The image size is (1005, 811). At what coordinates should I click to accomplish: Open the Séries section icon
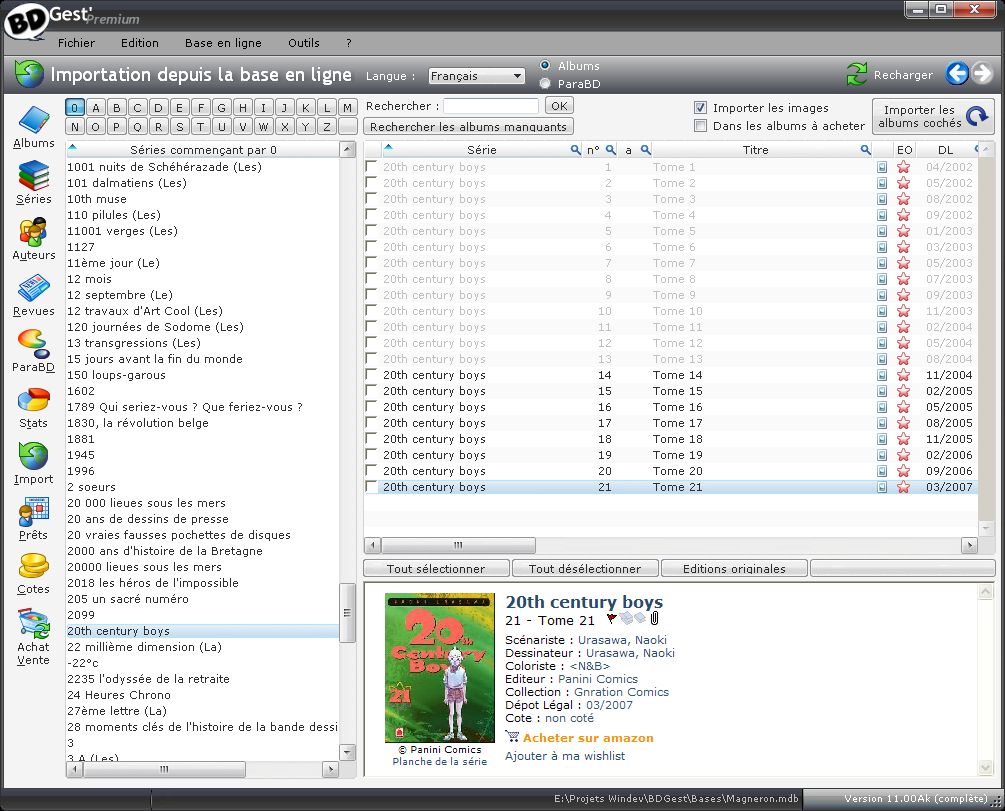[33, 176]
